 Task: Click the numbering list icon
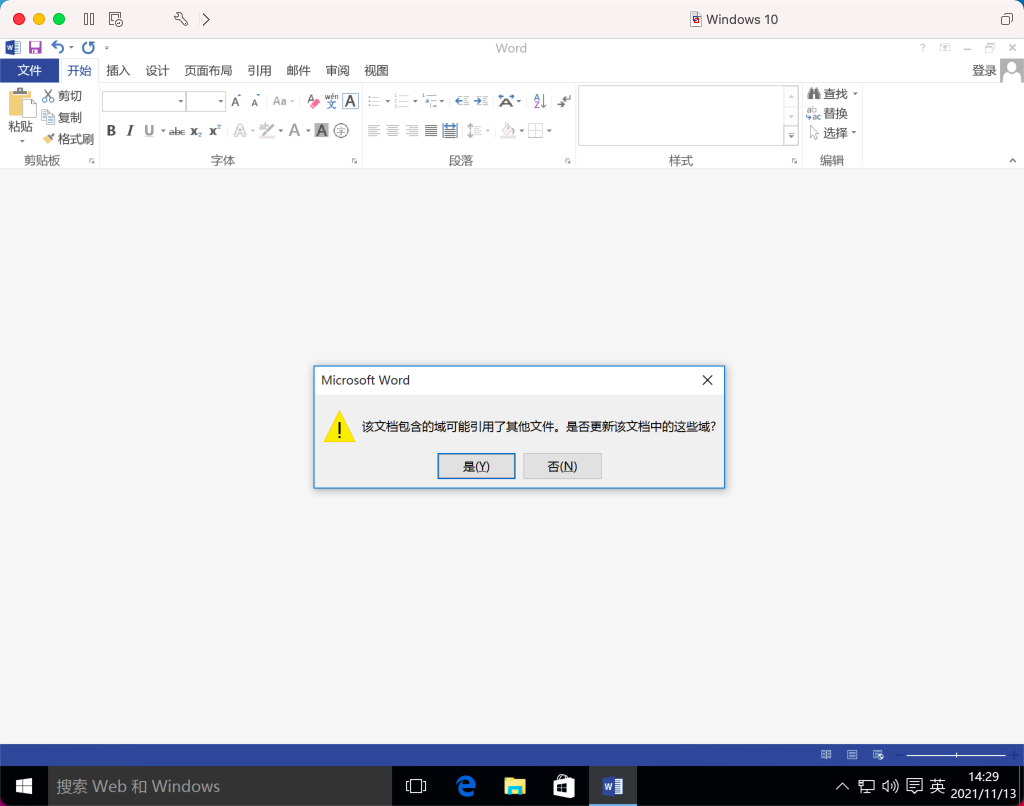[402, 101]
